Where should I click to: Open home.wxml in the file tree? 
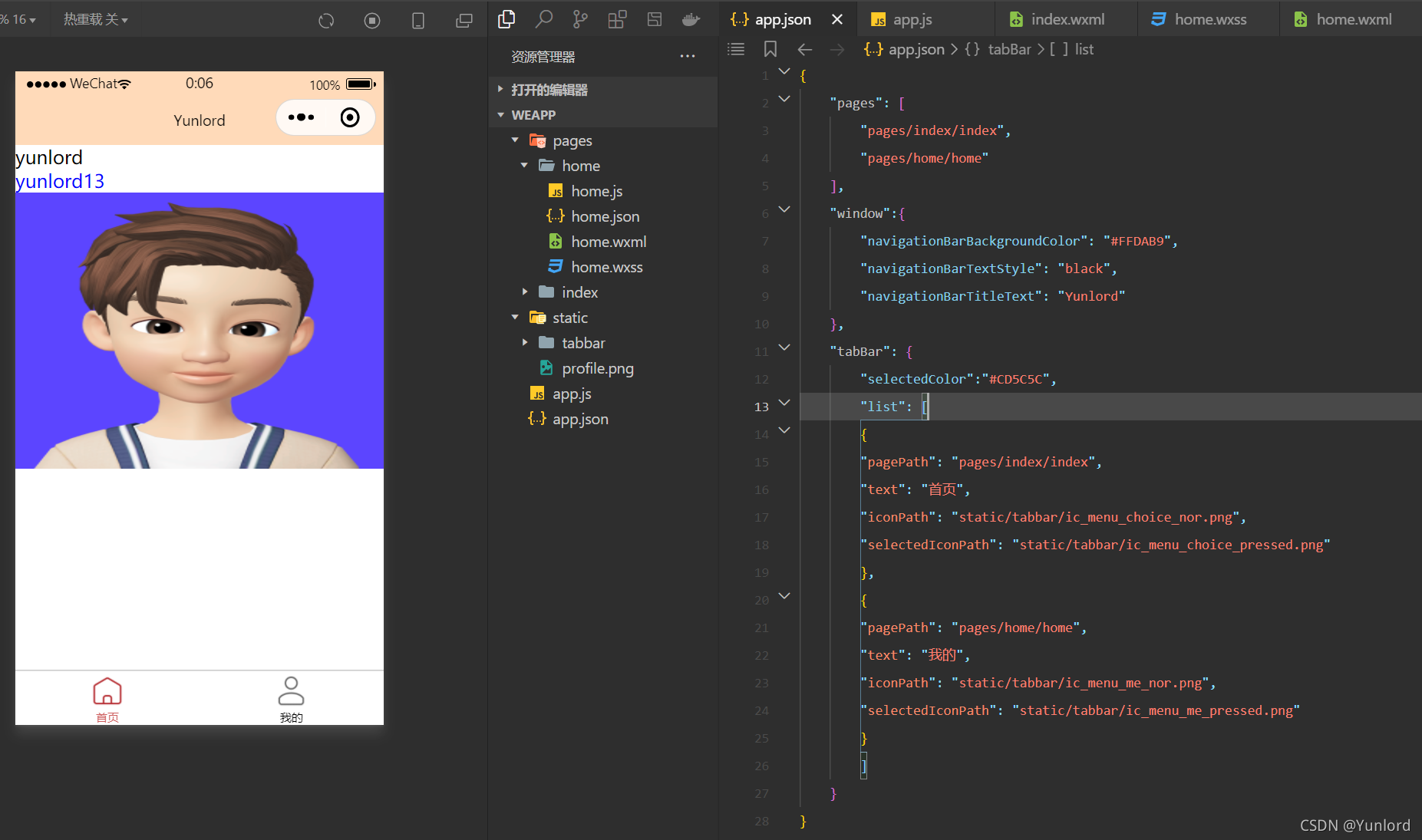[609, 242]
